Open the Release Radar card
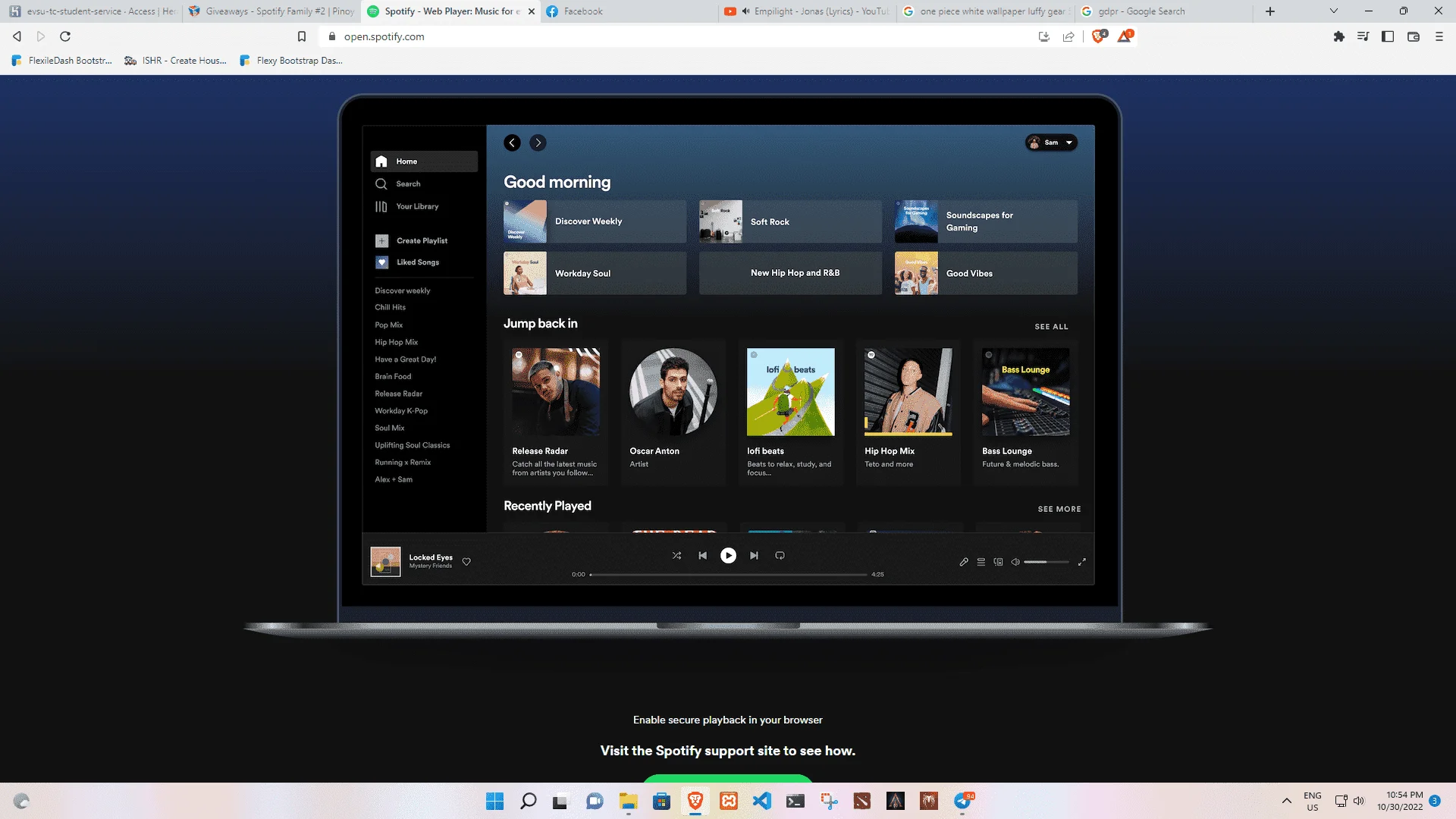Image resolution: width=1456 pixels, height=819 pixels. [x=556, y=413]
